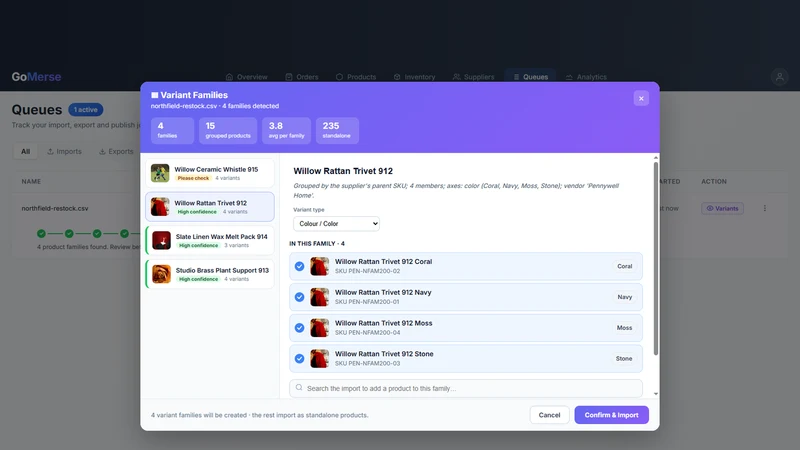Open the user profile avatar icon

(x=779, y=77)
